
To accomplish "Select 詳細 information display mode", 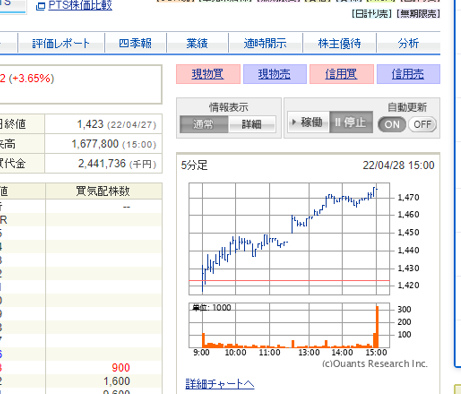I will point(252,124).
